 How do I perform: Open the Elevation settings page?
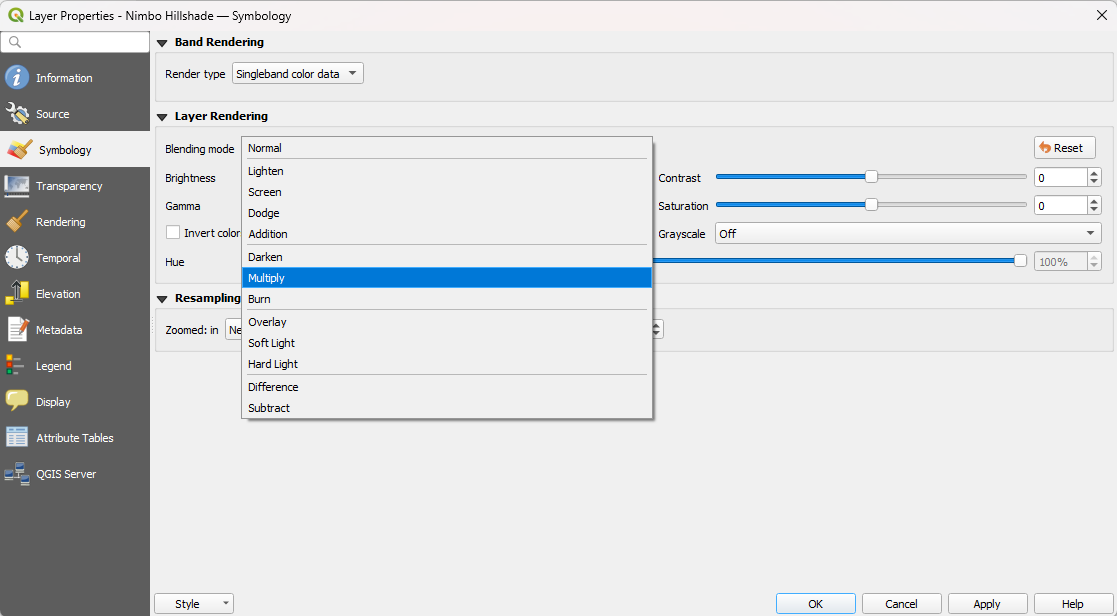click(60, 293)
